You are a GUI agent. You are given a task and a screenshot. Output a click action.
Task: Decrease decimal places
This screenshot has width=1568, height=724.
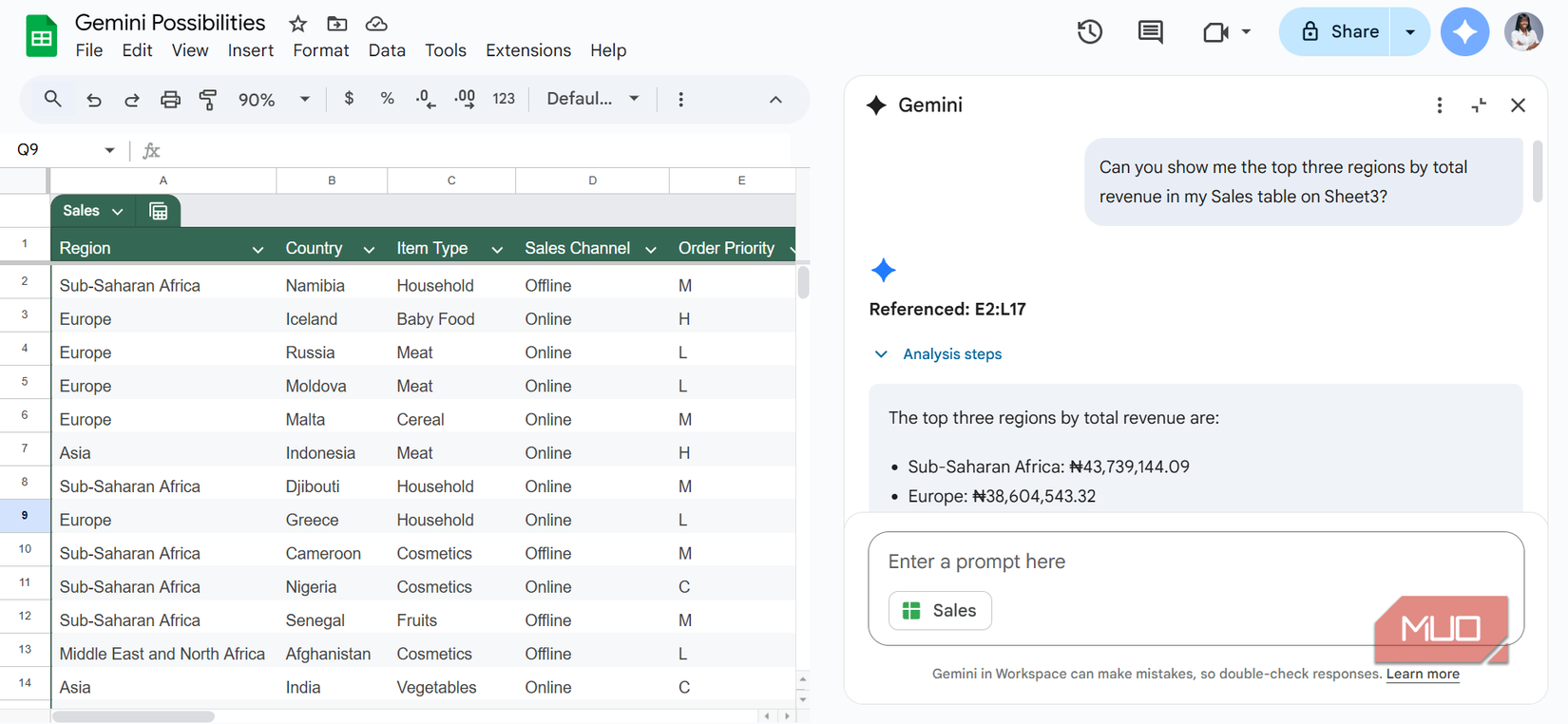pyautogui.click(x=426, y=99)
